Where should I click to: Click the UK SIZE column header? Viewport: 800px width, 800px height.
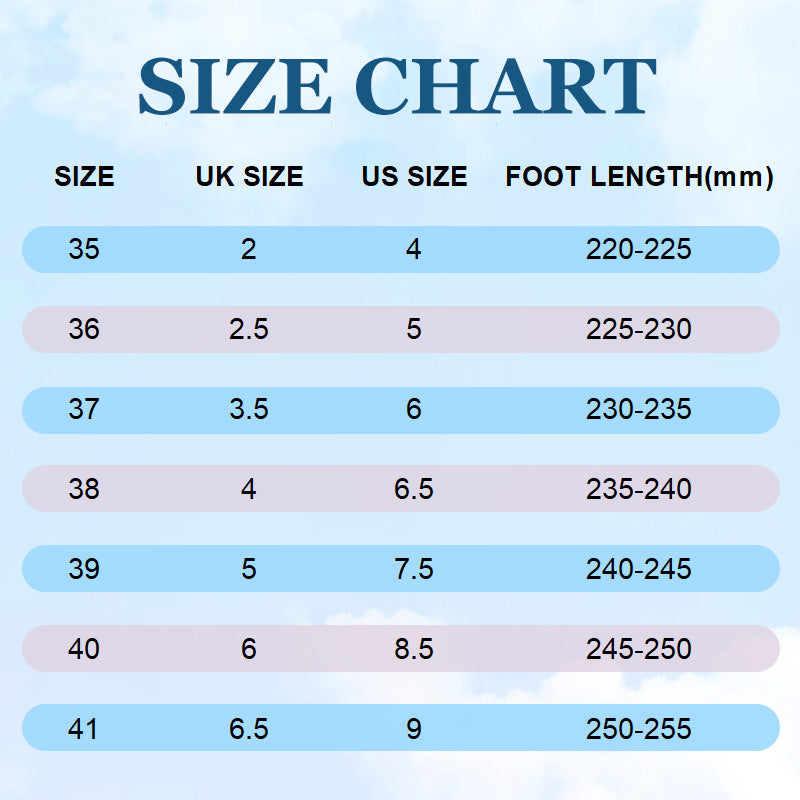pos(249,178)
